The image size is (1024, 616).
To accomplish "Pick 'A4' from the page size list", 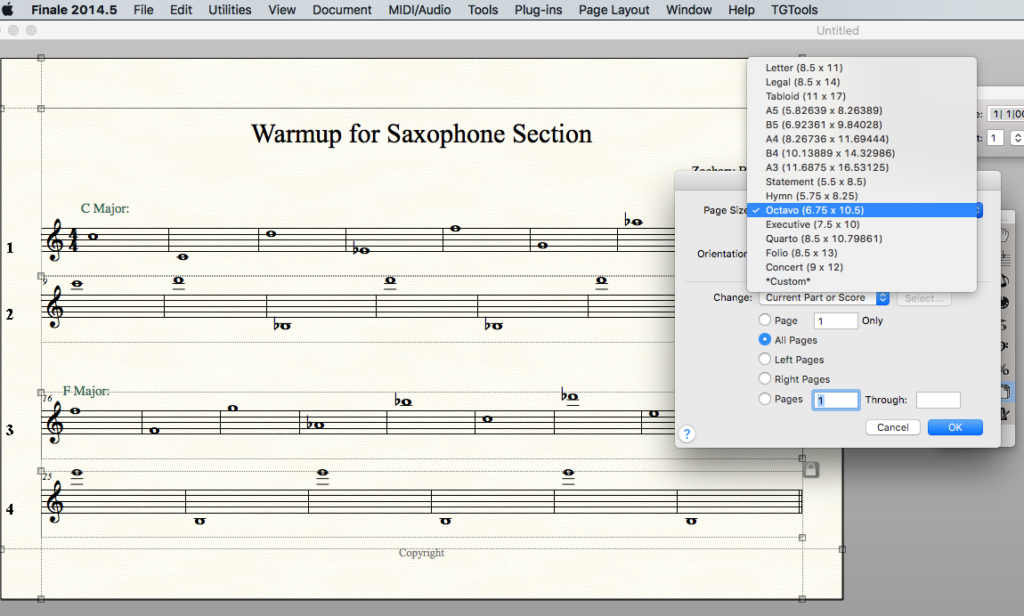I will point(826,139).
